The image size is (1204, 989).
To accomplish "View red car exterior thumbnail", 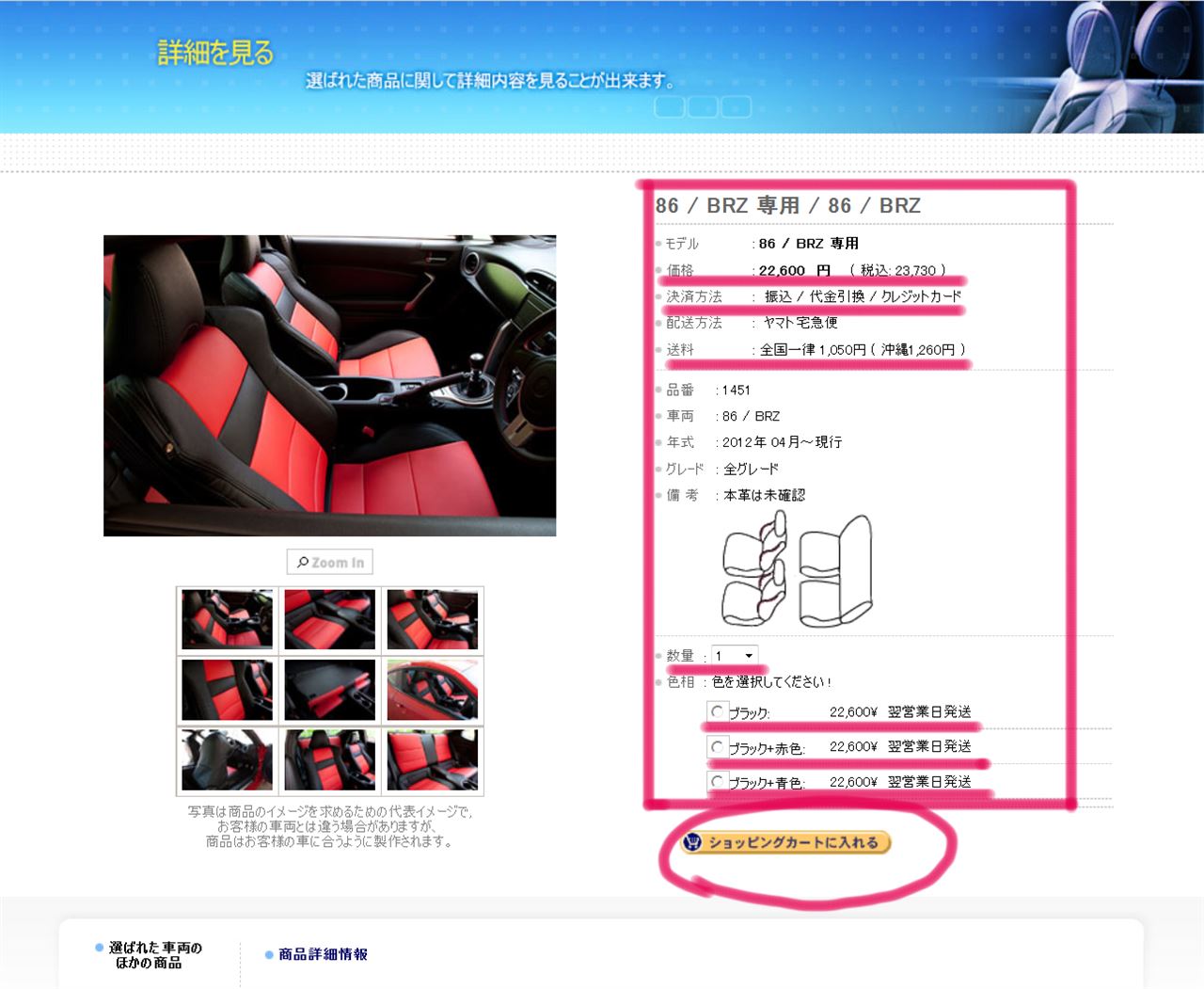I will 433,690.
